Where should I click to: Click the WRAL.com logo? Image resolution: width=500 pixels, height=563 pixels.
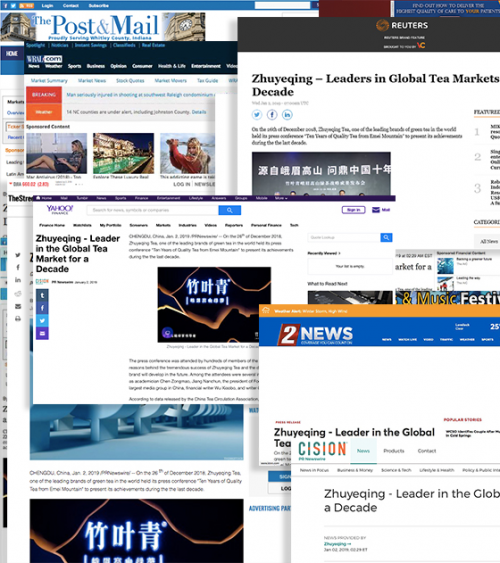coord(44,59)
